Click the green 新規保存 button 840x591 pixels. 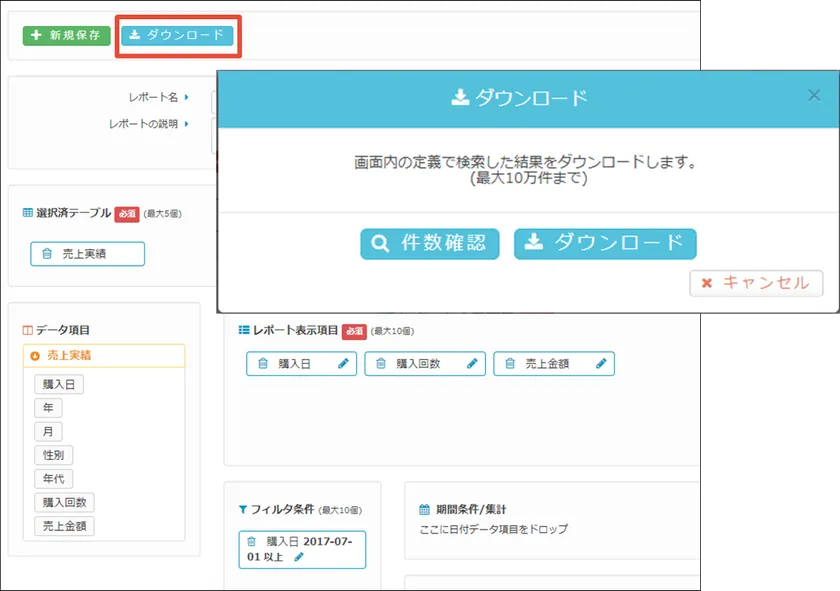(x=66, y=35)
